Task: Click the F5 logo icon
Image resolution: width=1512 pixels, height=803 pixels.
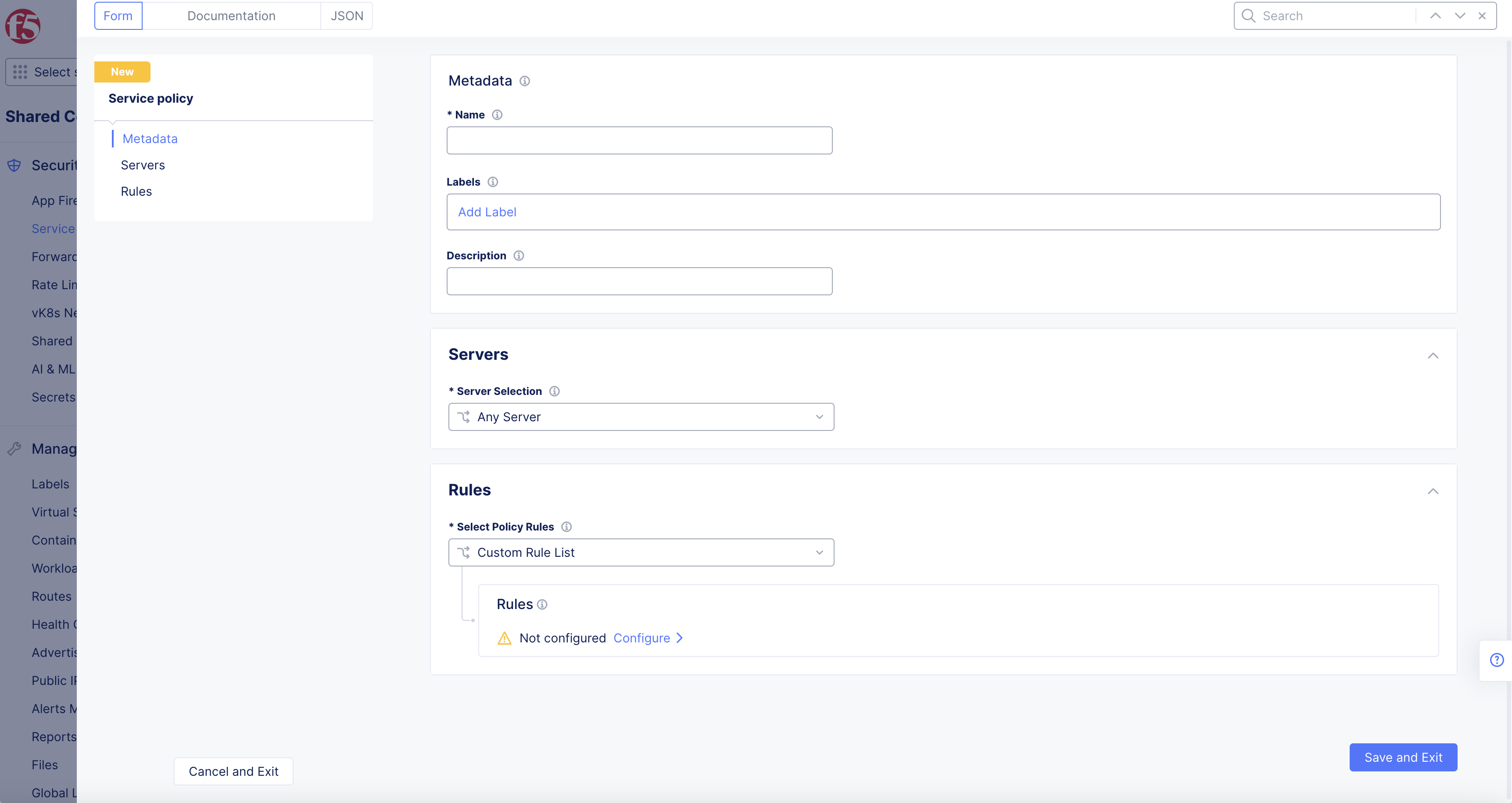Action: point(23,26)
